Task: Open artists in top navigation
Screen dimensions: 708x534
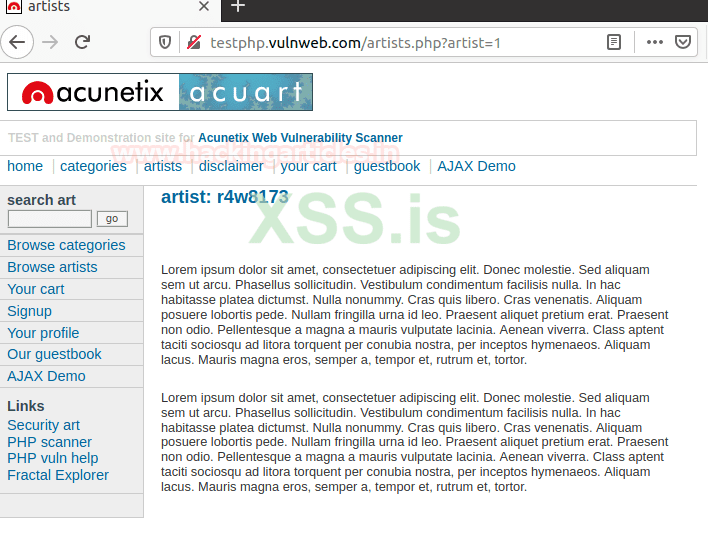Action: [163, 166]
